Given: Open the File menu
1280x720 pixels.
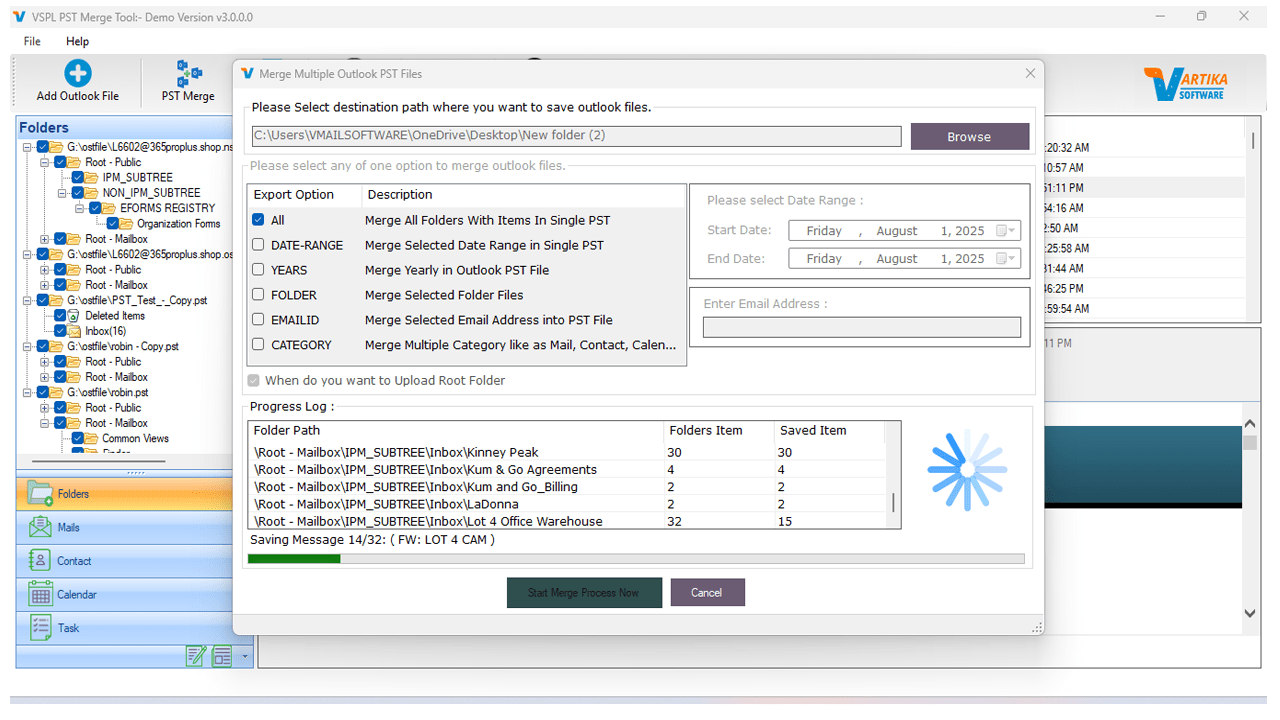Looking at the screenshot, I should click(31, 41).
